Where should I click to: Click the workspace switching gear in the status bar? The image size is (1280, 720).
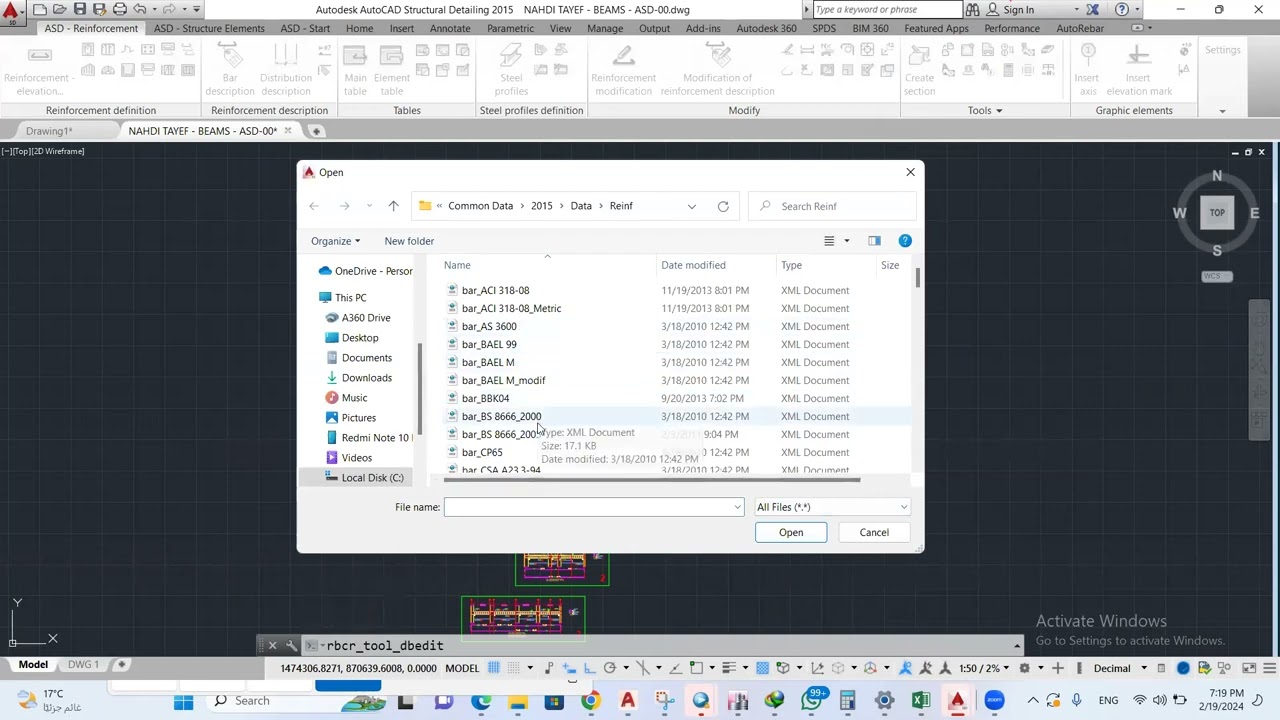coord(1024,668)
